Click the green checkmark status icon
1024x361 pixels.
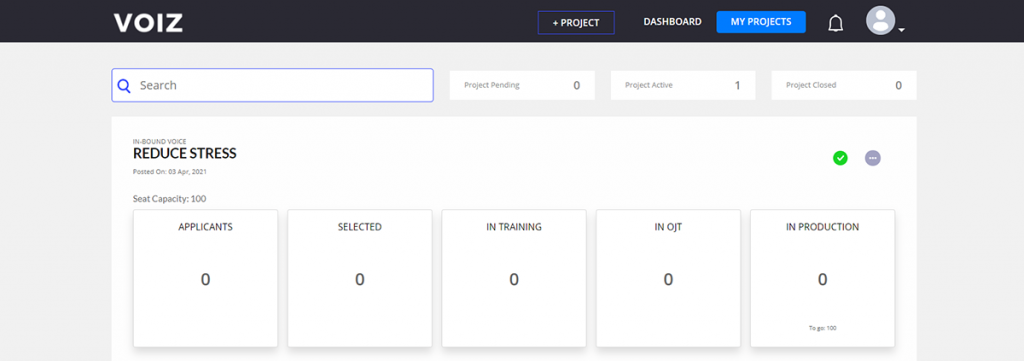tap(840, 158)
